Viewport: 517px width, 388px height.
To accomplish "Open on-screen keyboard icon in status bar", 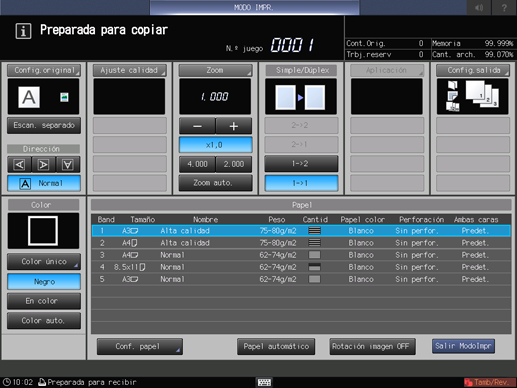I will [264, 382].
